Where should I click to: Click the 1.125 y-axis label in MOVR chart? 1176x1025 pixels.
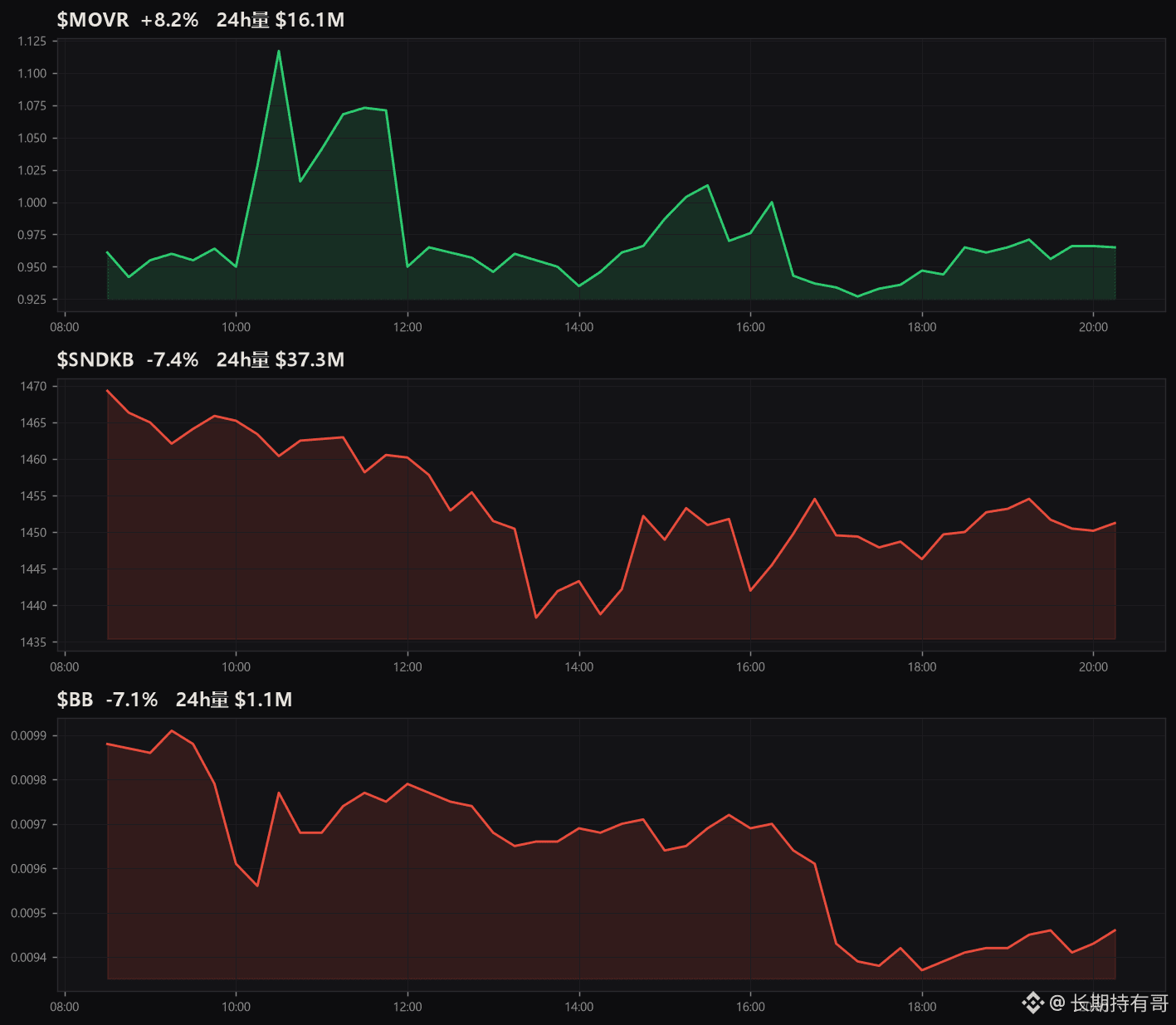(32, 41)
